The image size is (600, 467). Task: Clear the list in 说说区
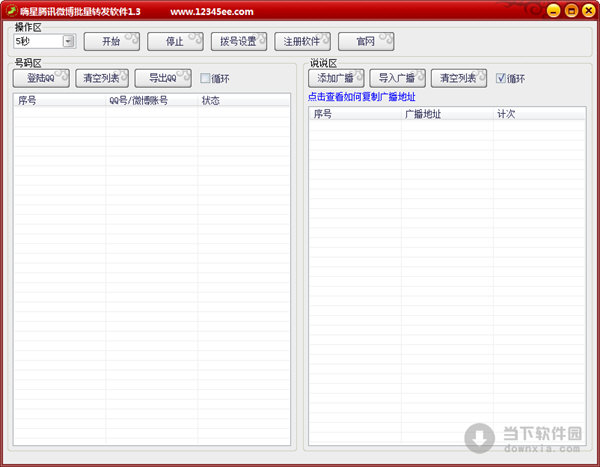459,78
